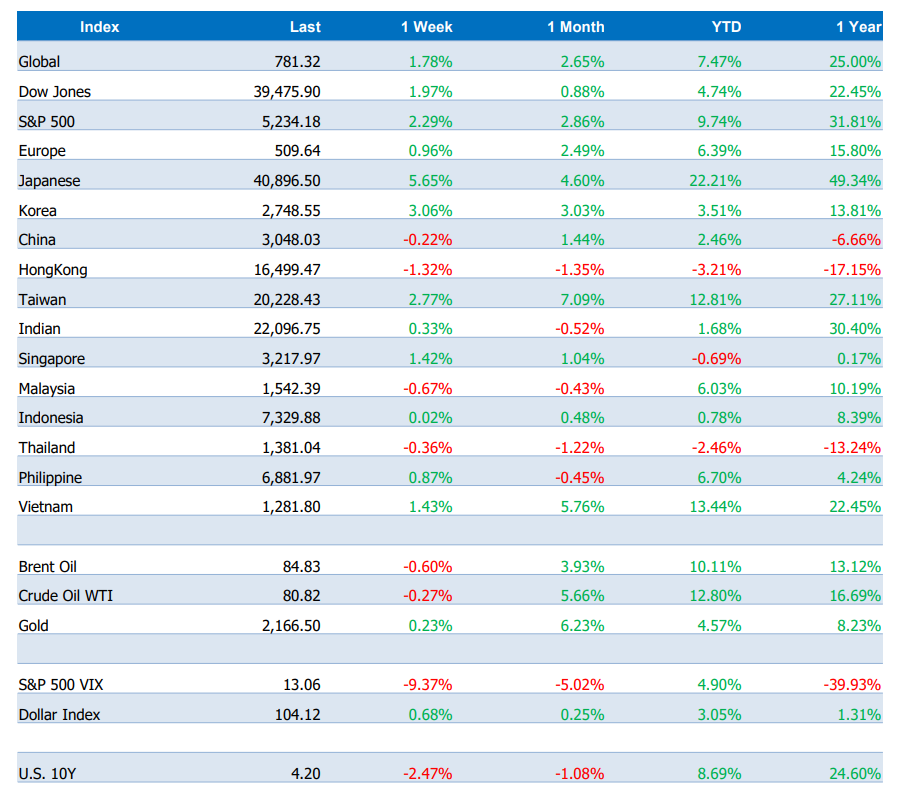Select the 1 Month column header
The height and width of the screenshot is (794, 899).
pos(575,27)
